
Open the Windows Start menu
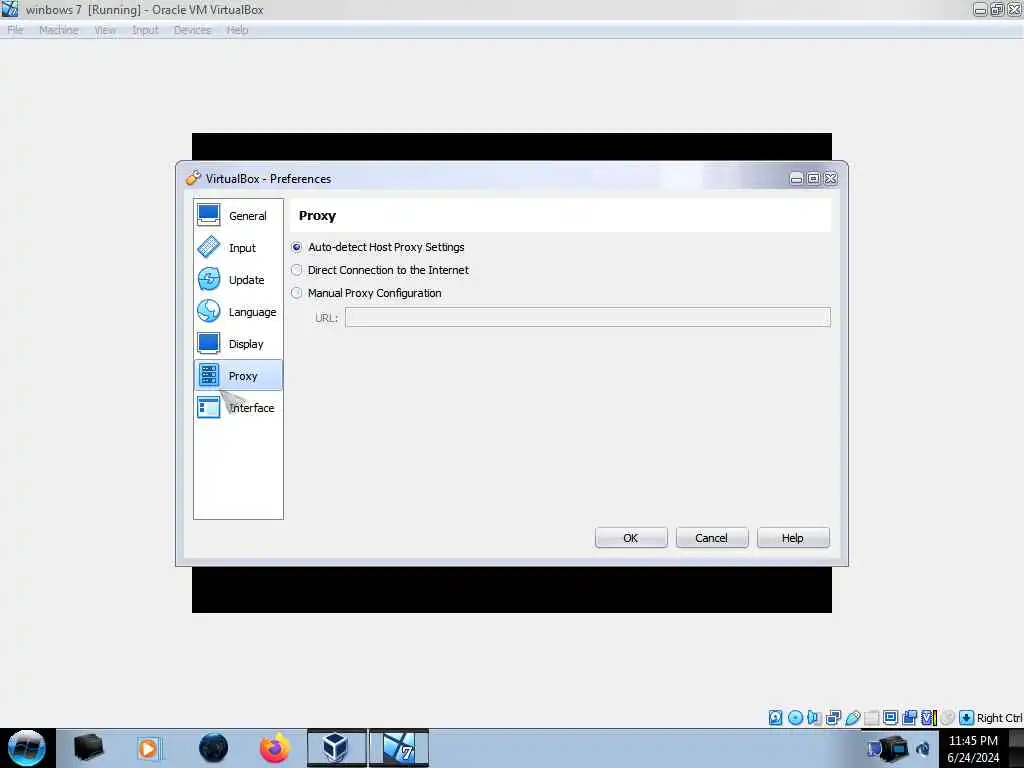click(x=27, y=748)
